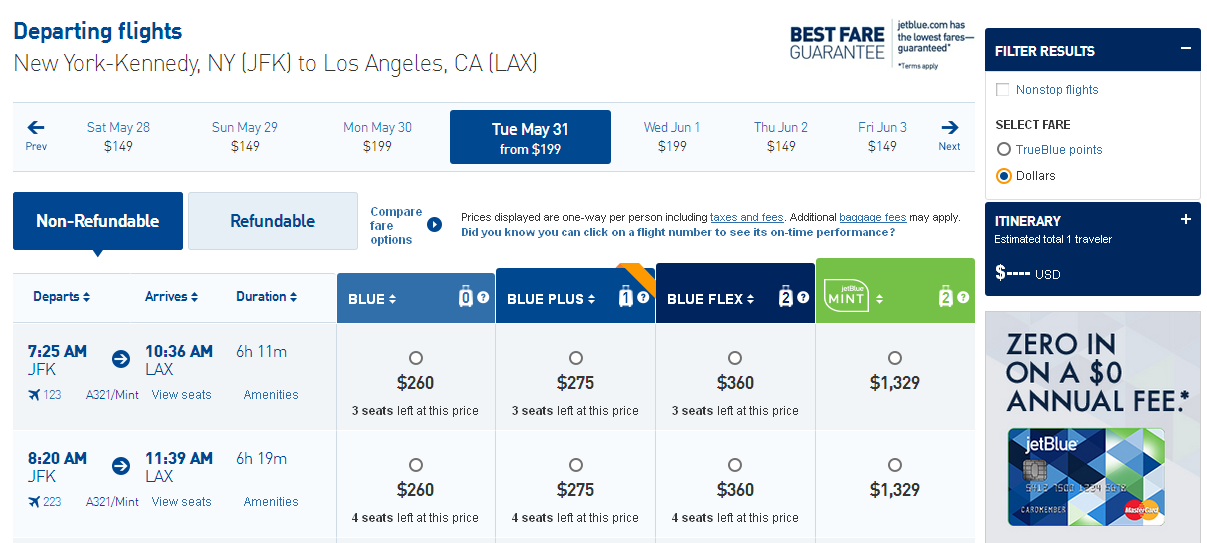View seats for the 8:20 AM flight
Image resolution: width=1207 pixels, height=543 pixels.
(181, 502)
